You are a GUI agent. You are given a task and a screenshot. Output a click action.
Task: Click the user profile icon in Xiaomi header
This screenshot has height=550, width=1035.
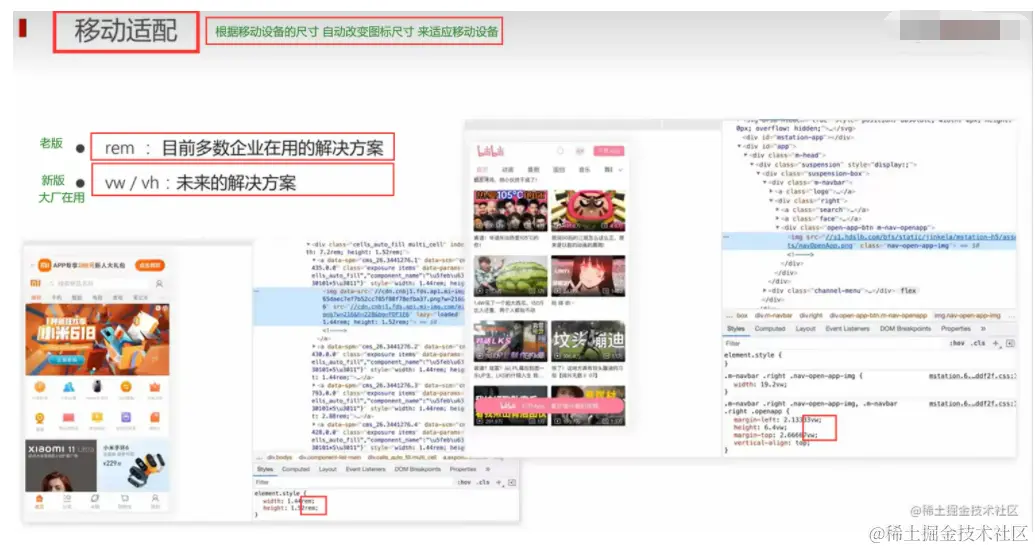(x=159, y=283)
